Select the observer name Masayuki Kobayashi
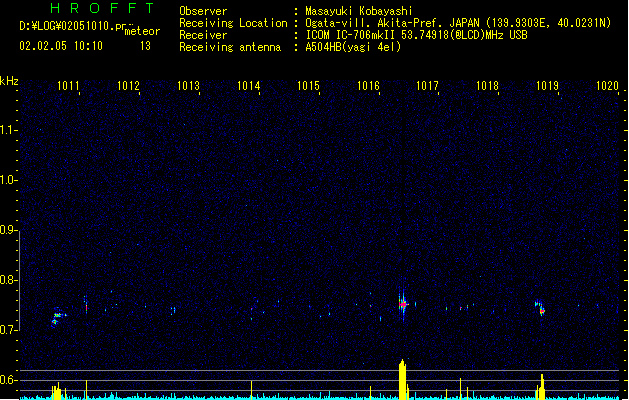The width and height of the screenshot is (629, 400). click(x=359, y=11)
